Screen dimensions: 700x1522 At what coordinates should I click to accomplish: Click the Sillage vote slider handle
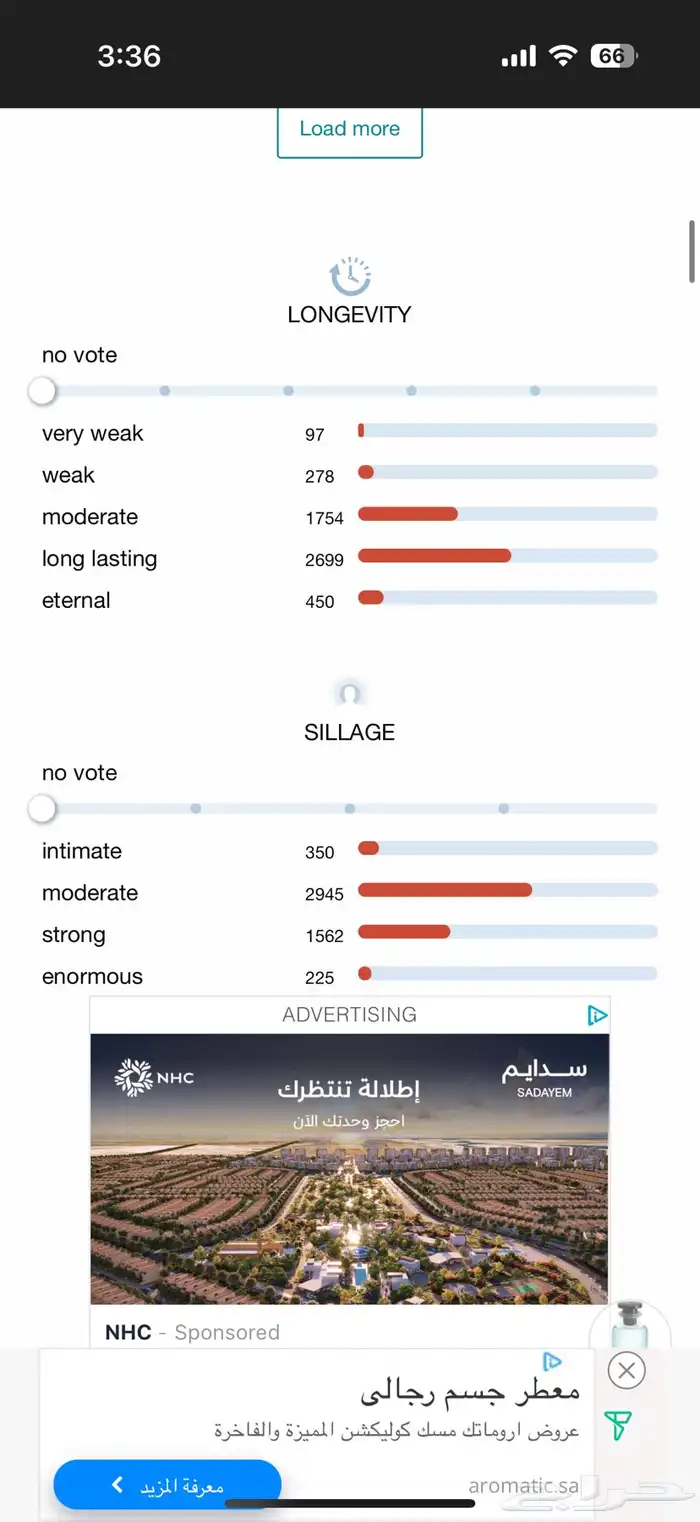coord(42,809)
